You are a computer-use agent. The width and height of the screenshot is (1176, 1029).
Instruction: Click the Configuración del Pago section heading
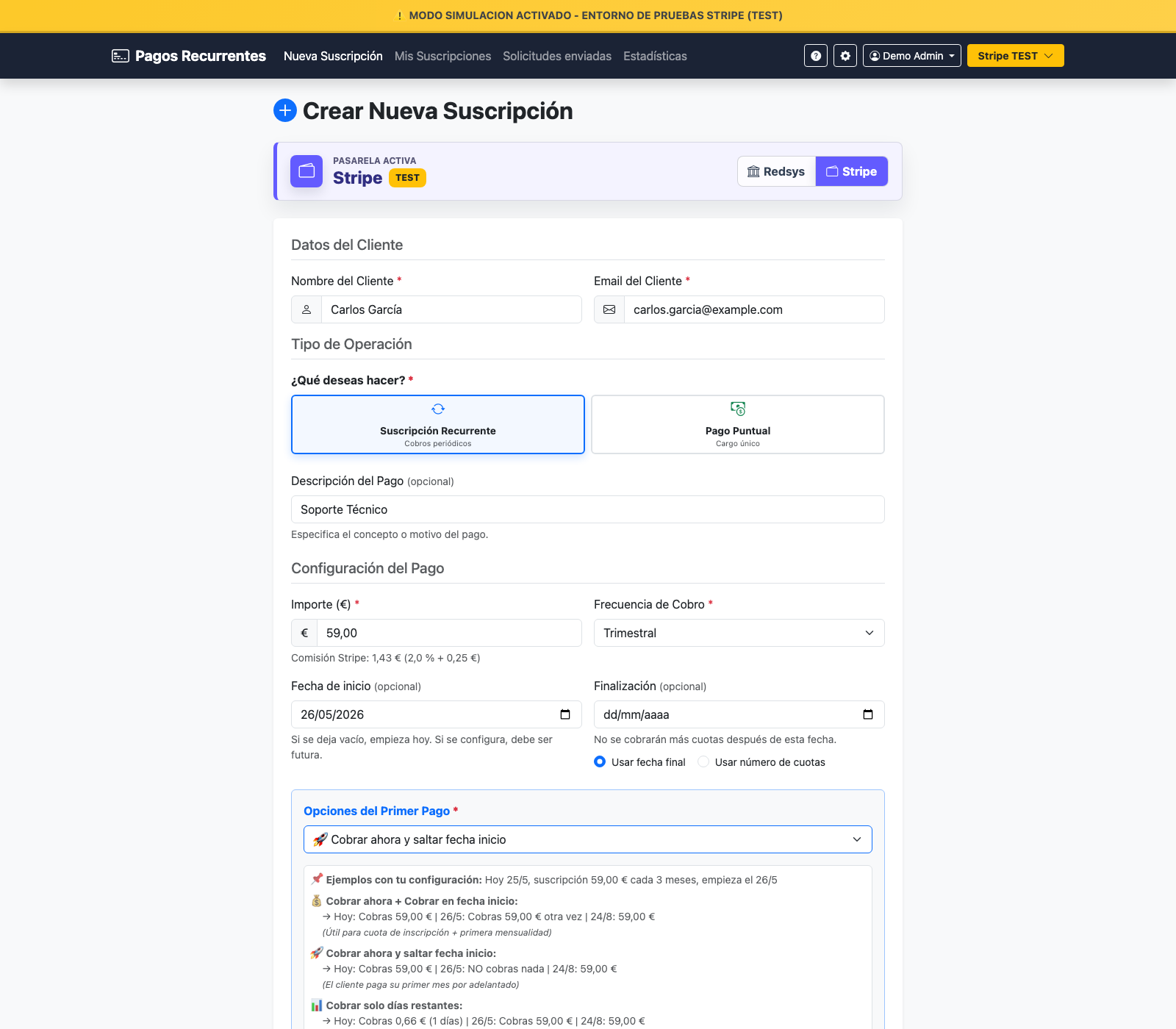click(367, 568)
